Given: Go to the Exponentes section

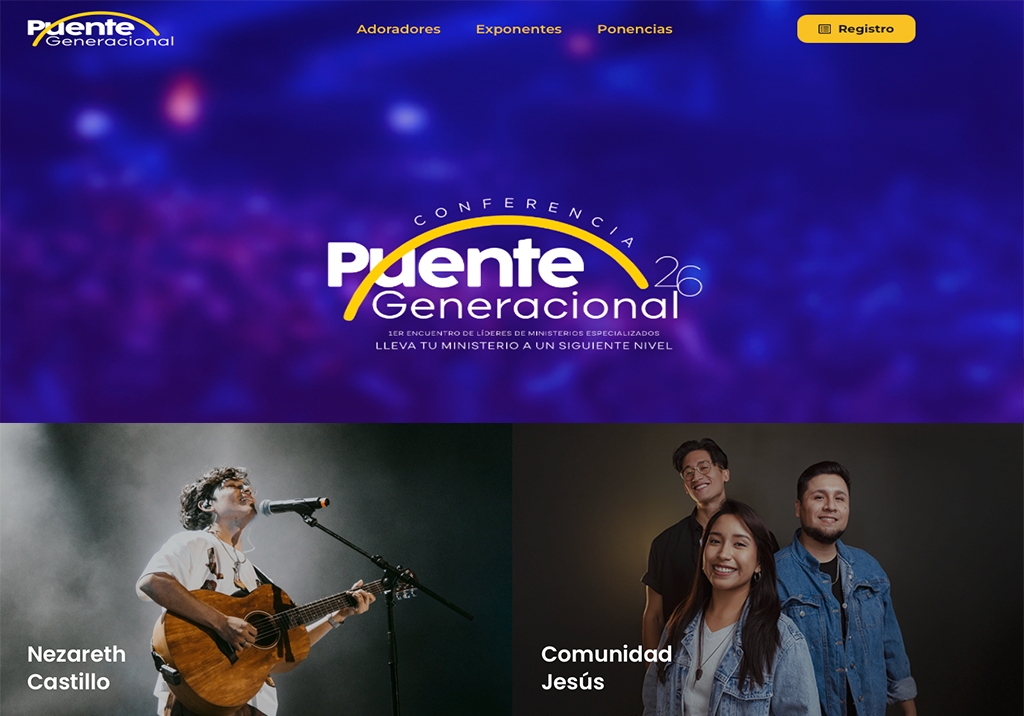Looking at the screenshot, I should (x=519, y=29).
